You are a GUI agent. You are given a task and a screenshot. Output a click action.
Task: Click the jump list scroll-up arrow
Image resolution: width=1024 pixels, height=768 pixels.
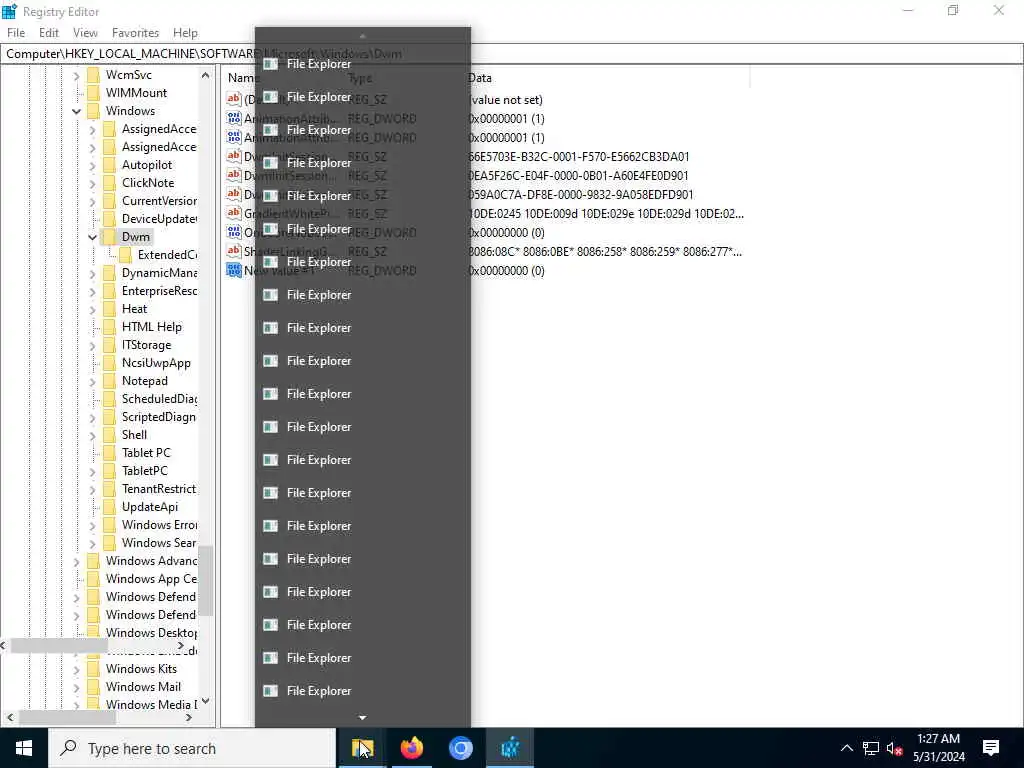point(362,36)
